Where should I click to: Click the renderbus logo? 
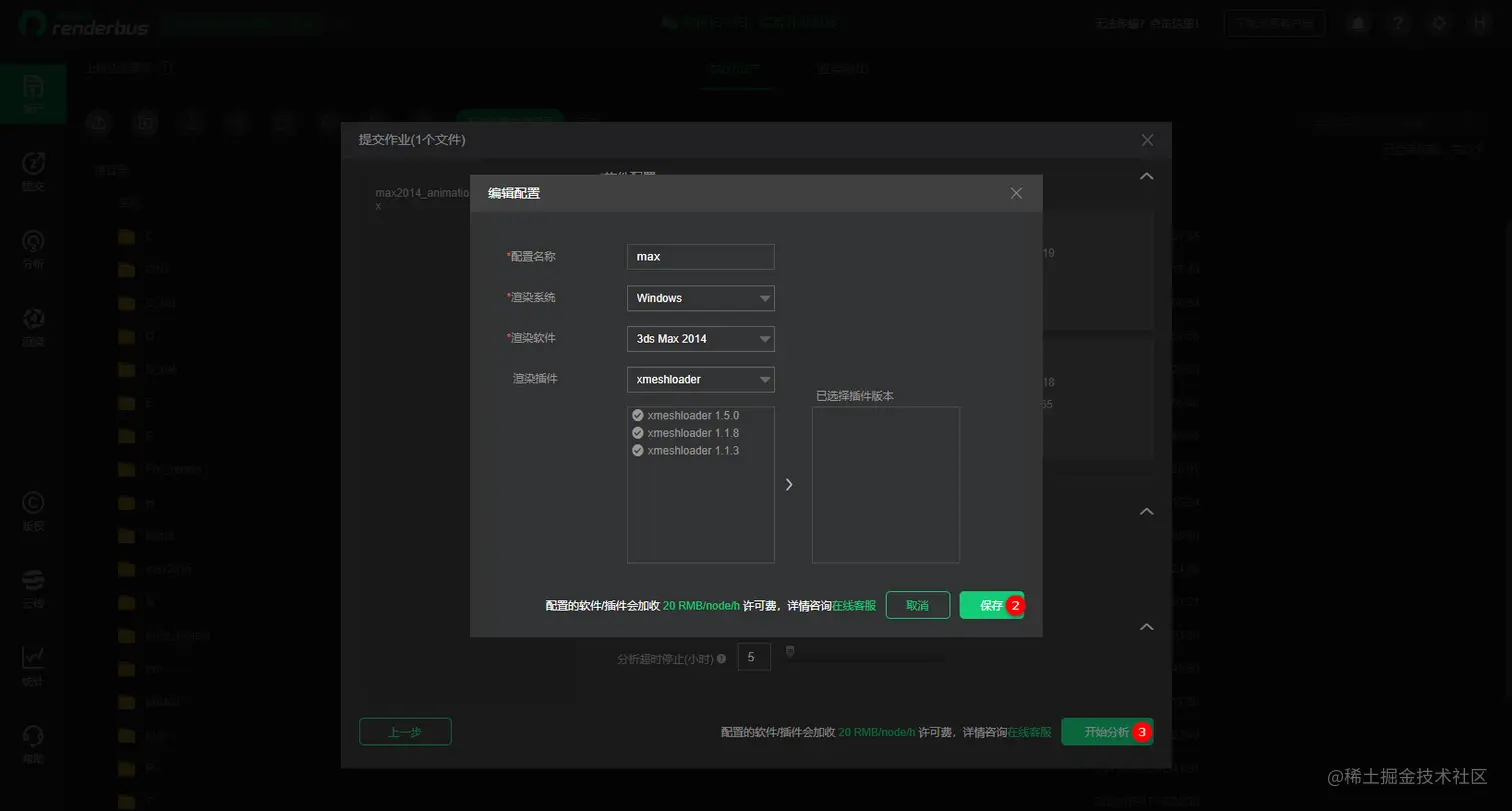[x=83, y=24]
